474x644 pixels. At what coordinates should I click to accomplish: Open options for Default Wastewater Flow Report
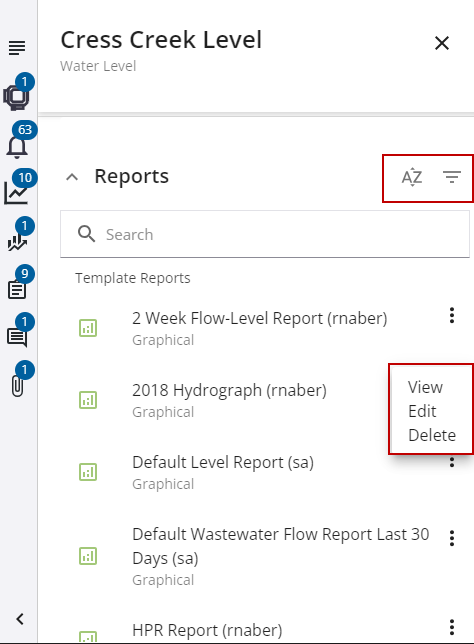[452, 538]
